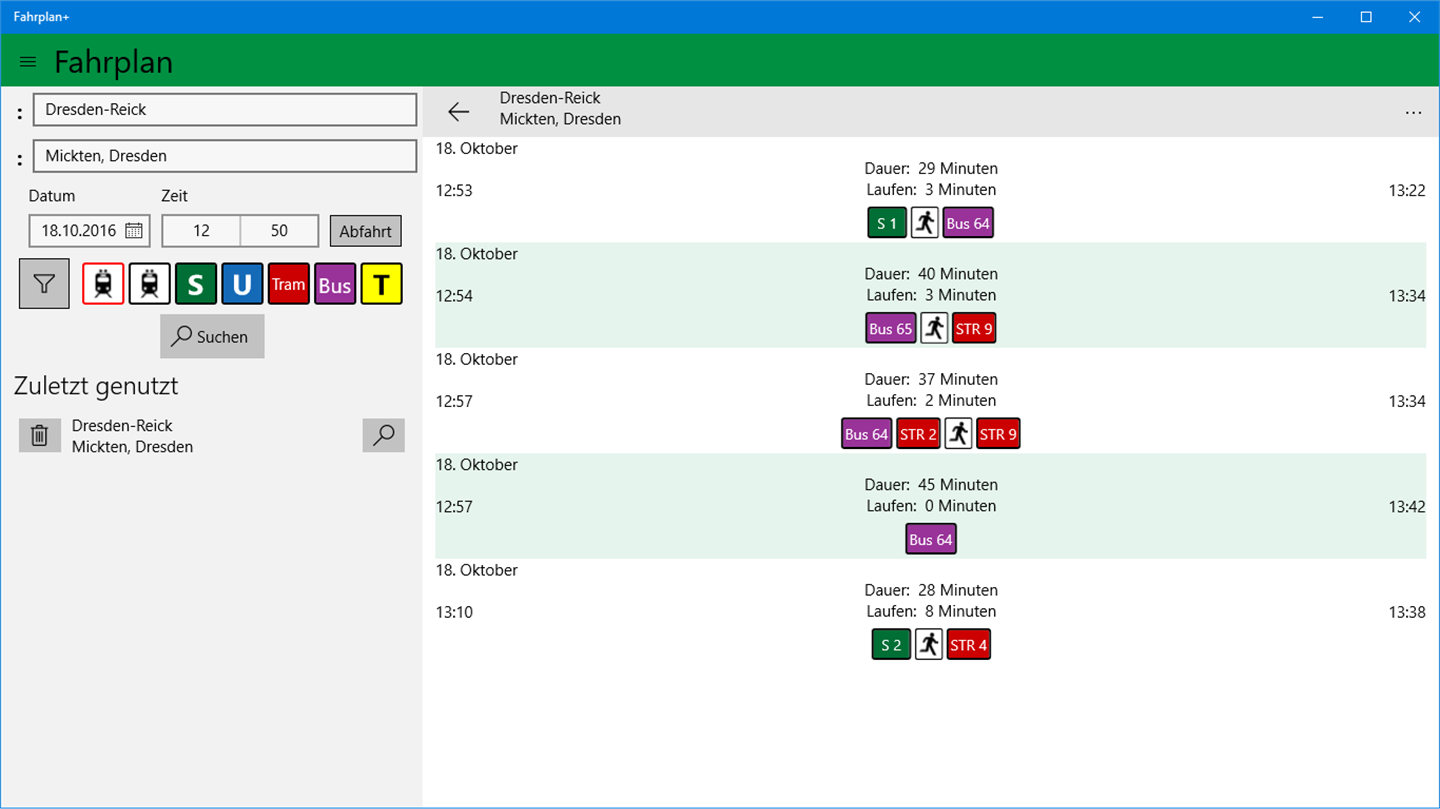Select the 12:53 connection with S 1
1440x809 pixels.
(x=930, y=190)
